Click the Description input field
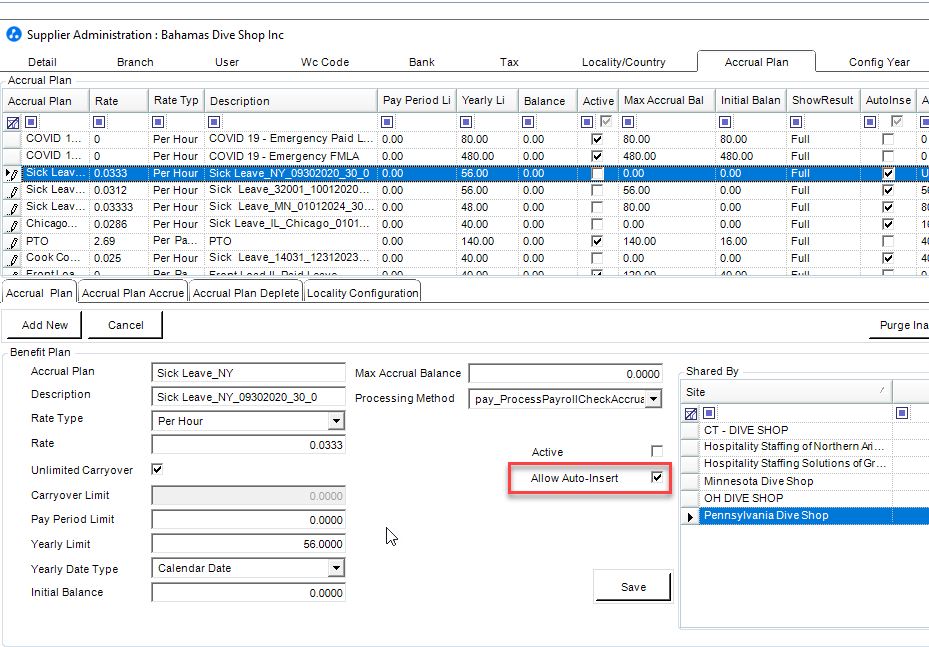 click(x=248, y=396)
